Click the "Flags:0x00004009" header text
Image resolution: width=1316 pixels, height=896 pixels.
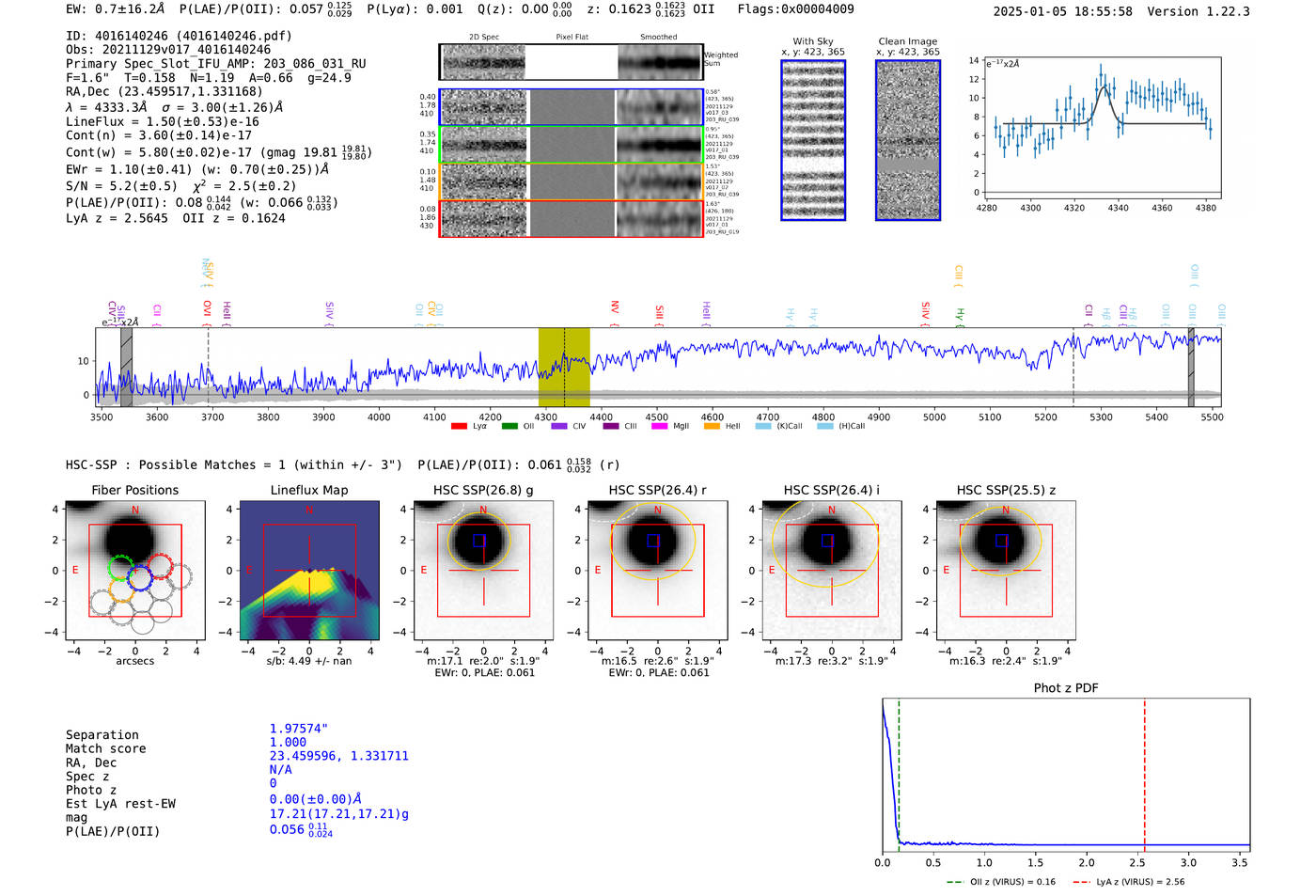click(796, 9)
